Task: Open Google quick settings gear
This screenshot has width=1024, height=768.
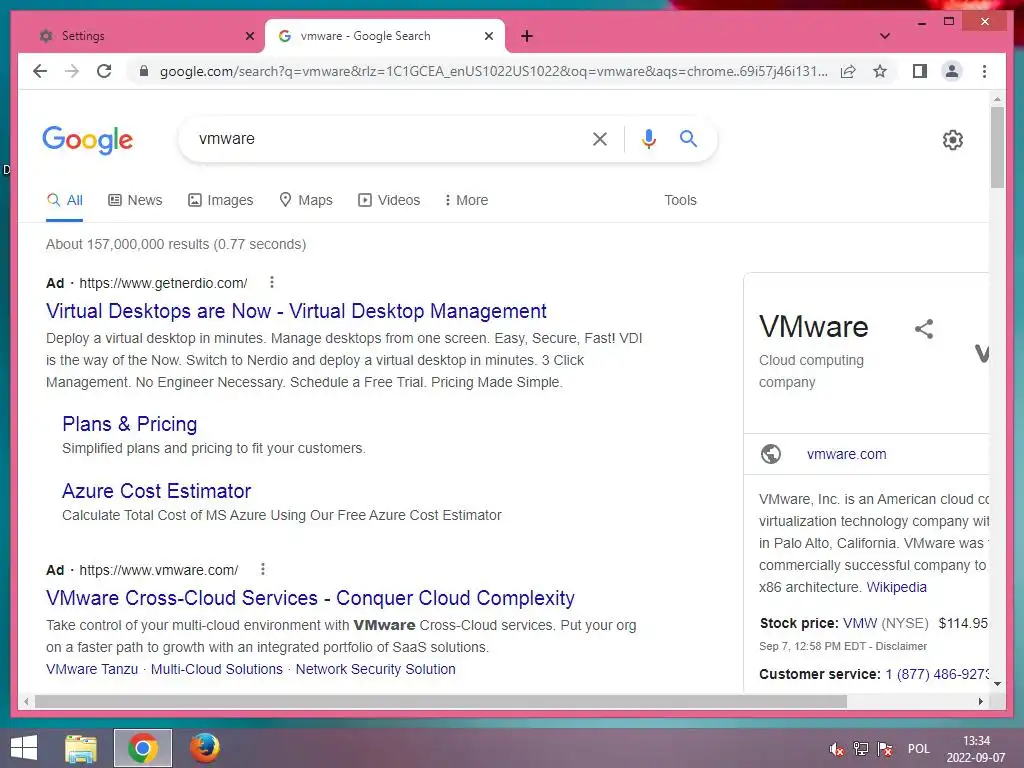Action: (953, 140)
